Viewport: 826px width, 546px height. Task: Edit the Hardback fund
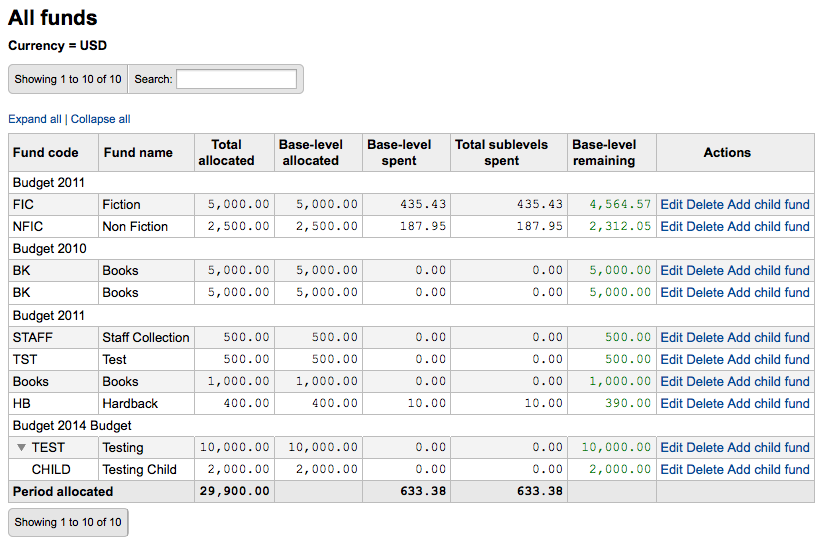click(671, 403)
